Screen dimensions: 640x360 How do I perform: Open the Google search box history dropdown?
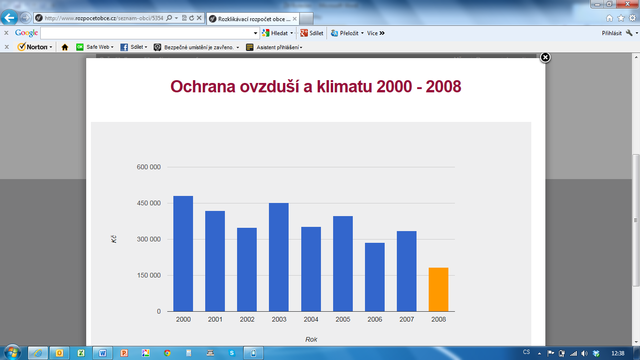pyautogui.click(x=256, y=33)
